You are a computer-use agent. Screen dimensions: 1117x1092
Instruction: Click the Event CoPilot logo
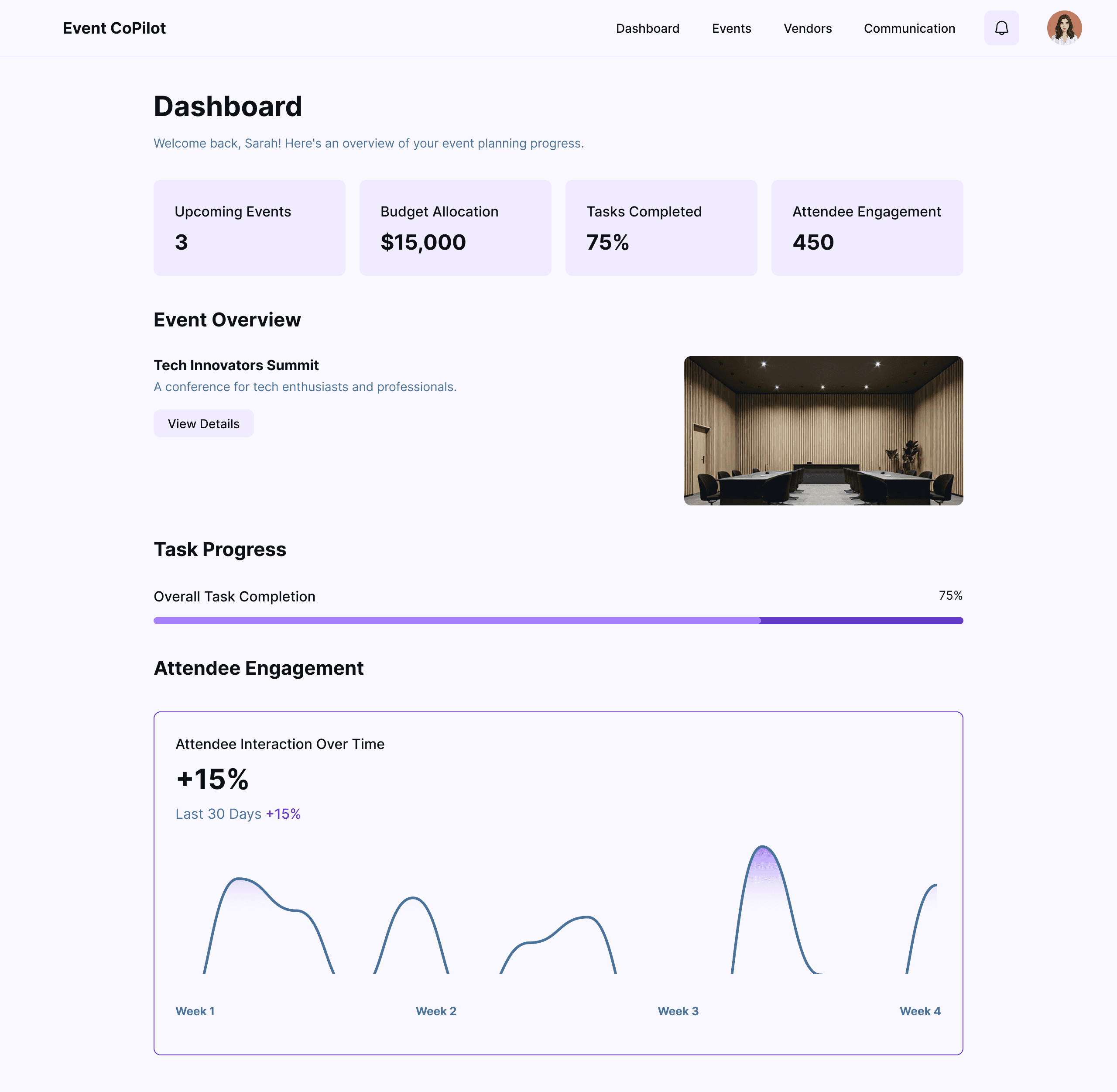[114, 28]
